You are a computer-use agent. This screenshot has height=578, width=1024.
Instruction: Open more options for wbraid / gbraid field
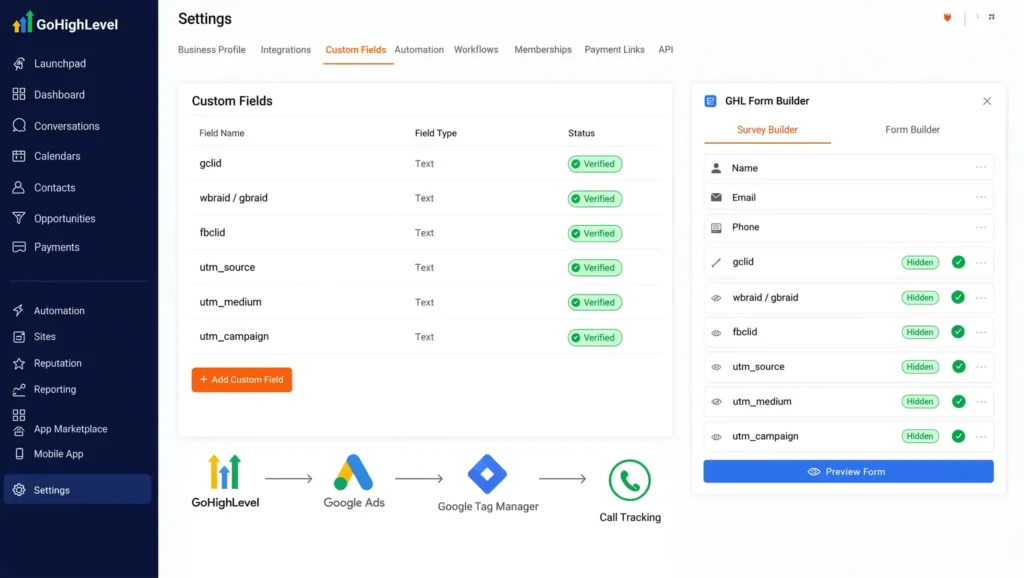(x=981, y=298)
